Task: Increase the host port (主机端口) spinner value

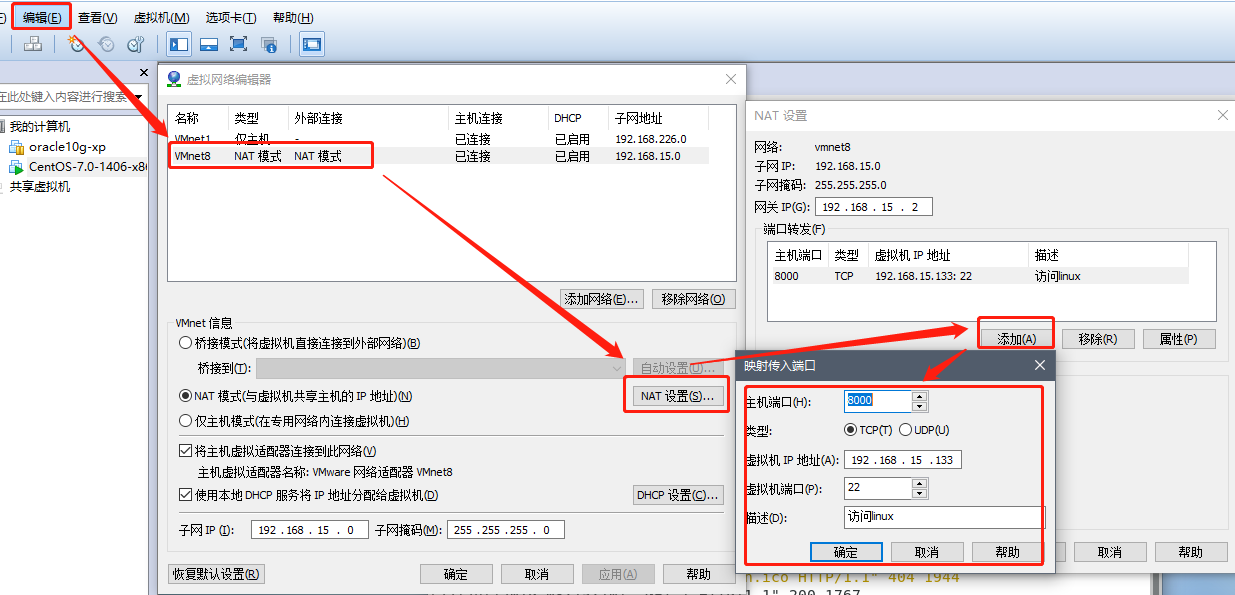Action: pyautogui.click(x=920, y=395)
